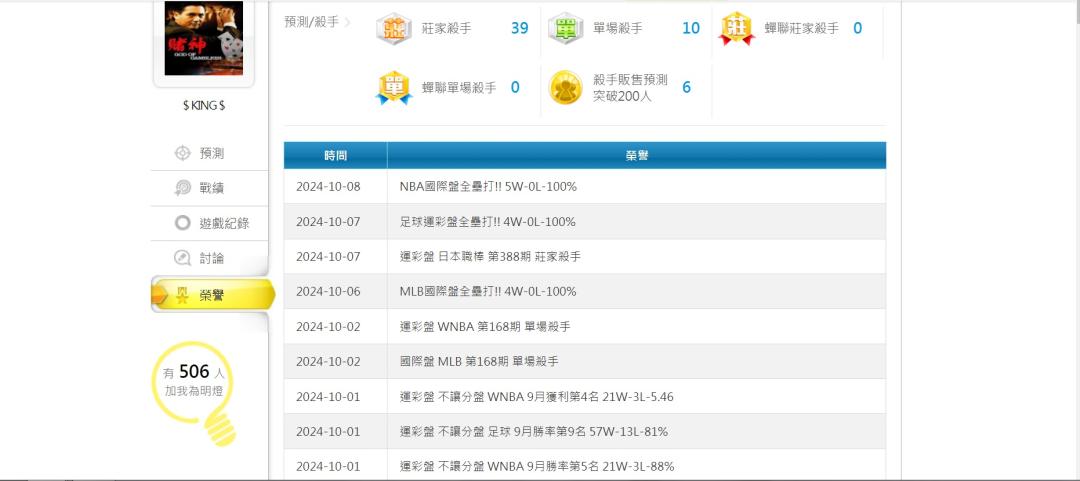
Task: Click the 預測/殺手 category label
Action: tap(311, 22)
